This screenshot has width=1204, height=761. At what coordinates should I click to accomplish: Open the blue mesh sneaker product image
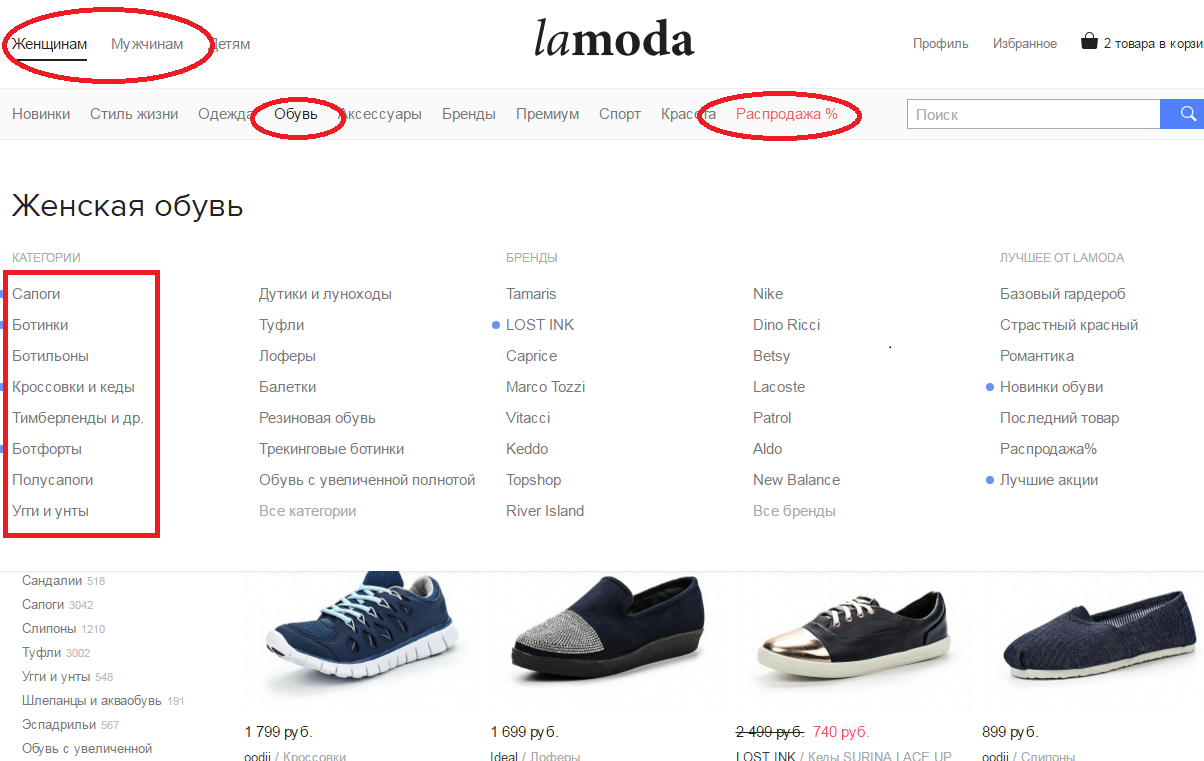coord(350,628)
